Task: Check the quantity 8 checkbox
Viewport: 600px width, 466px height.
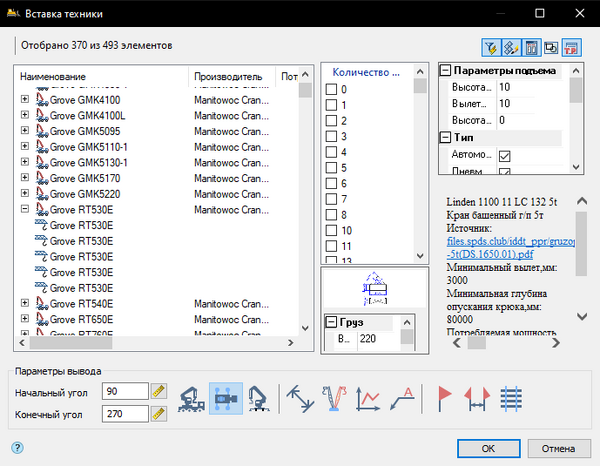Action: (331, 215)
